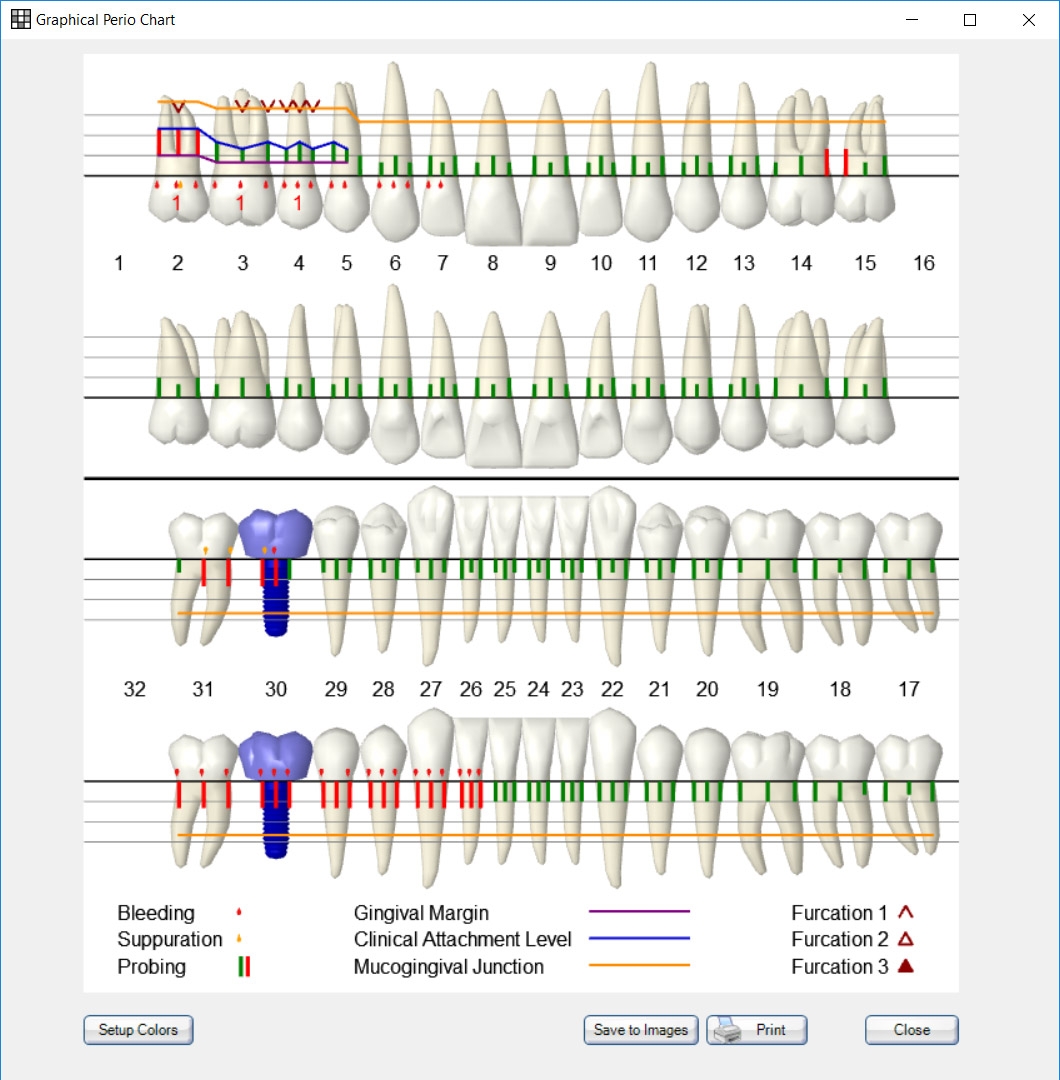Click the Gingival Margin purple line sample
Viewport: 1060px width, 1080px height.
(x=640, y=912)
